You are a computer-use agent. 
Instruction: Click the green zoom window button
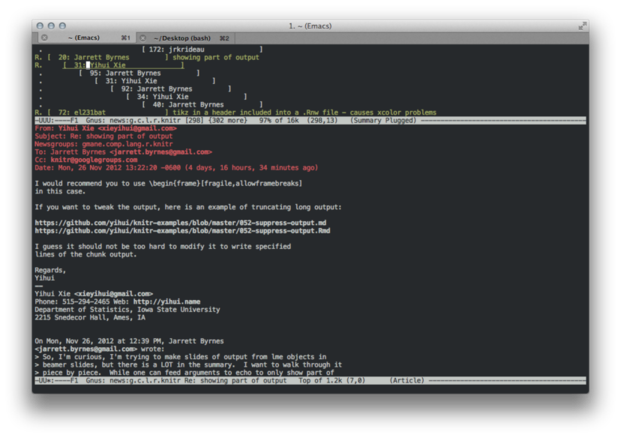[62, 25]
